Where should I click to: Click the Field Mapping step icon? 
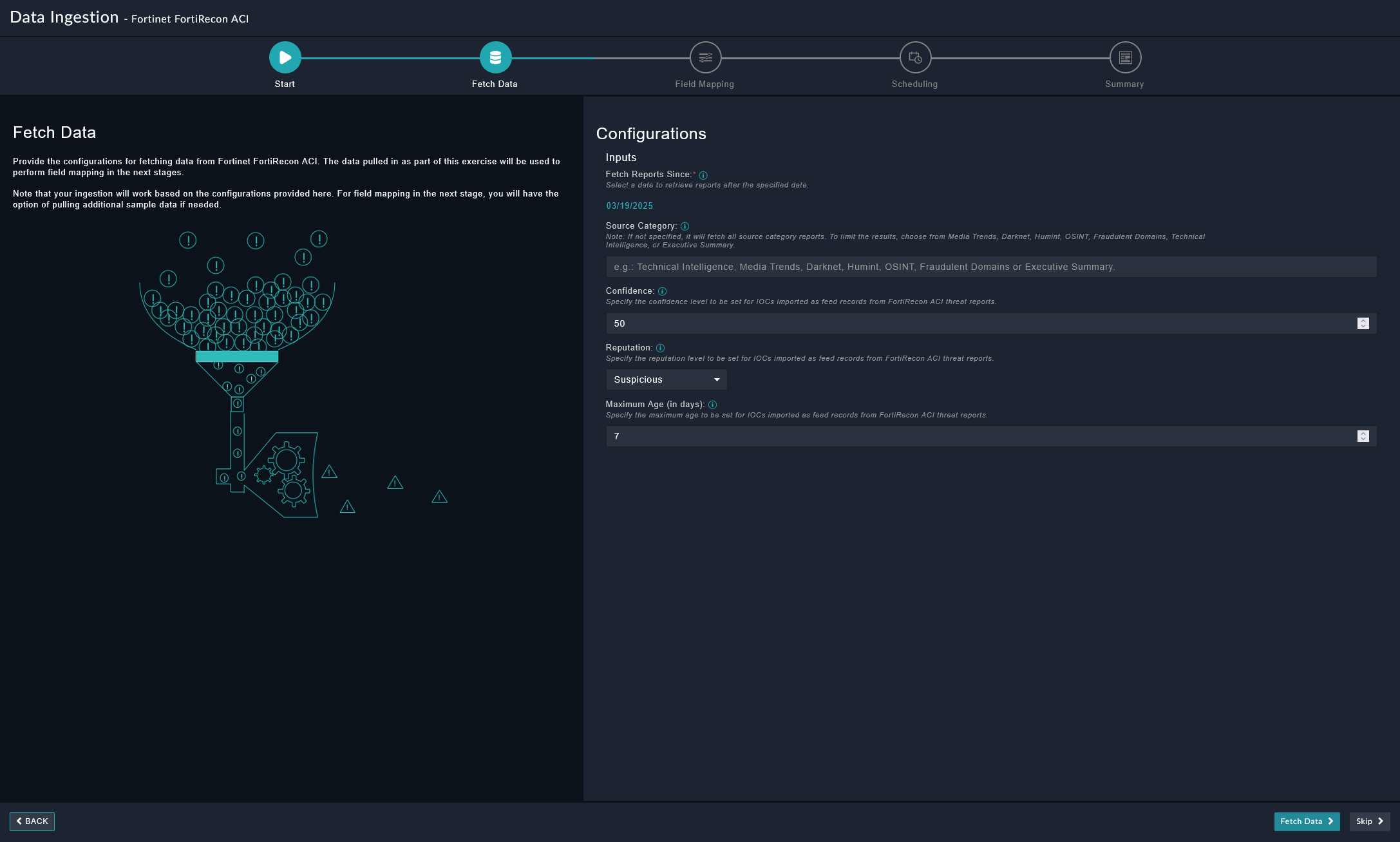(x=705, y=58)
